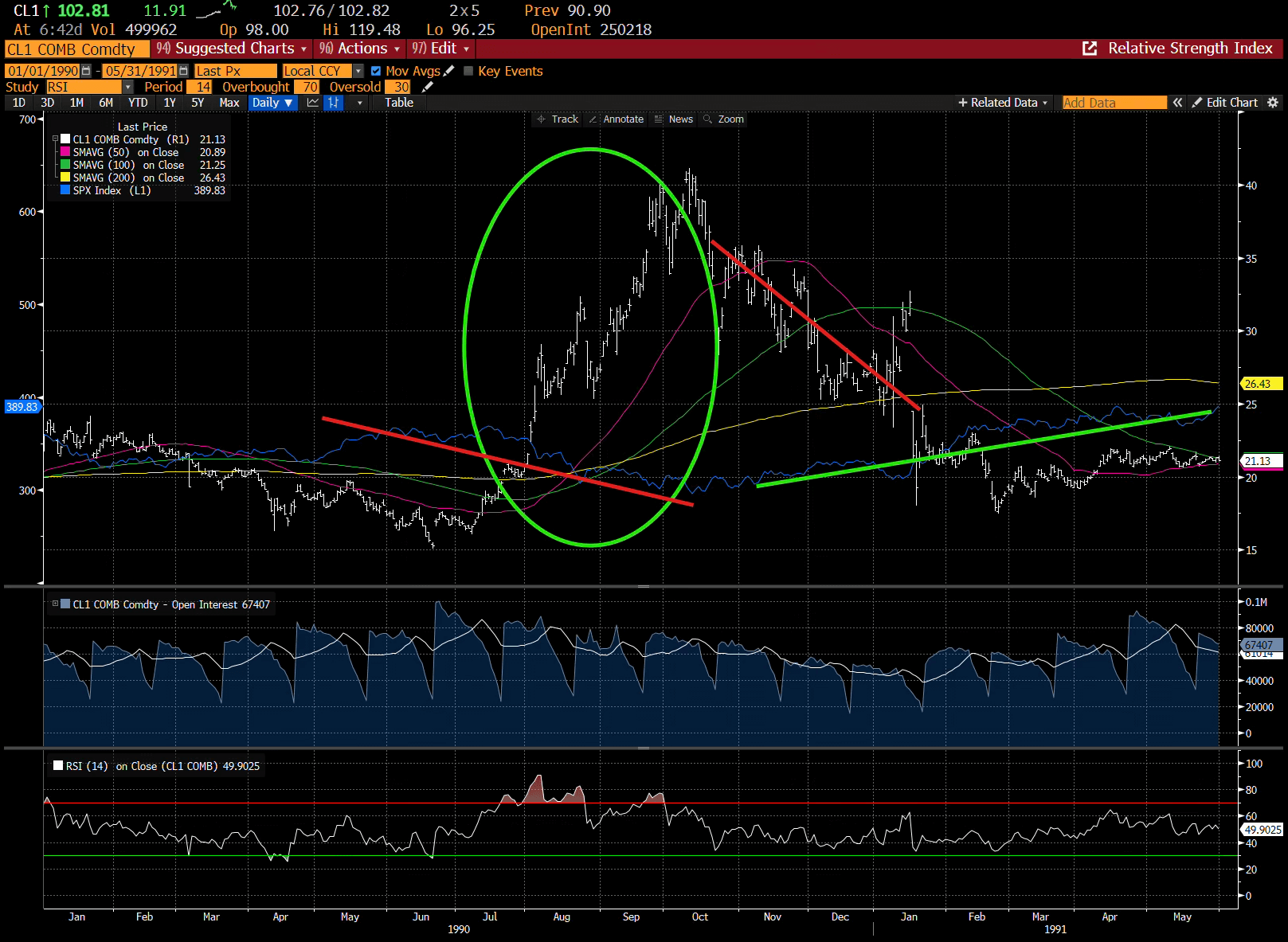The width and height of the screenshot is (1288, 942).
Task: Click the green SMAVG (100) color swatch
Action: click(x=65, y=165)
